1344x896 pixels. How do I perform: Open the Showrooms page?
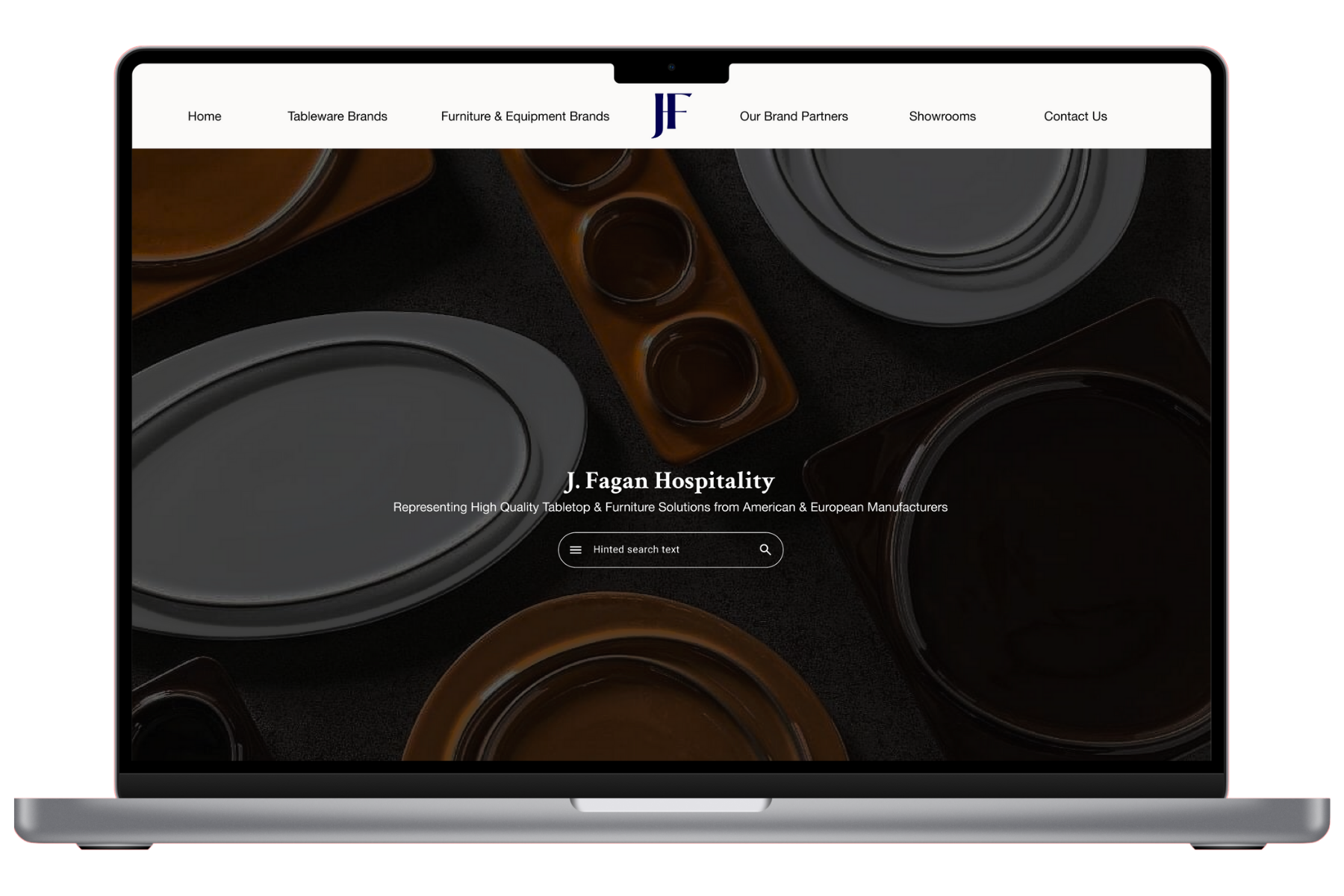(942, 116)
